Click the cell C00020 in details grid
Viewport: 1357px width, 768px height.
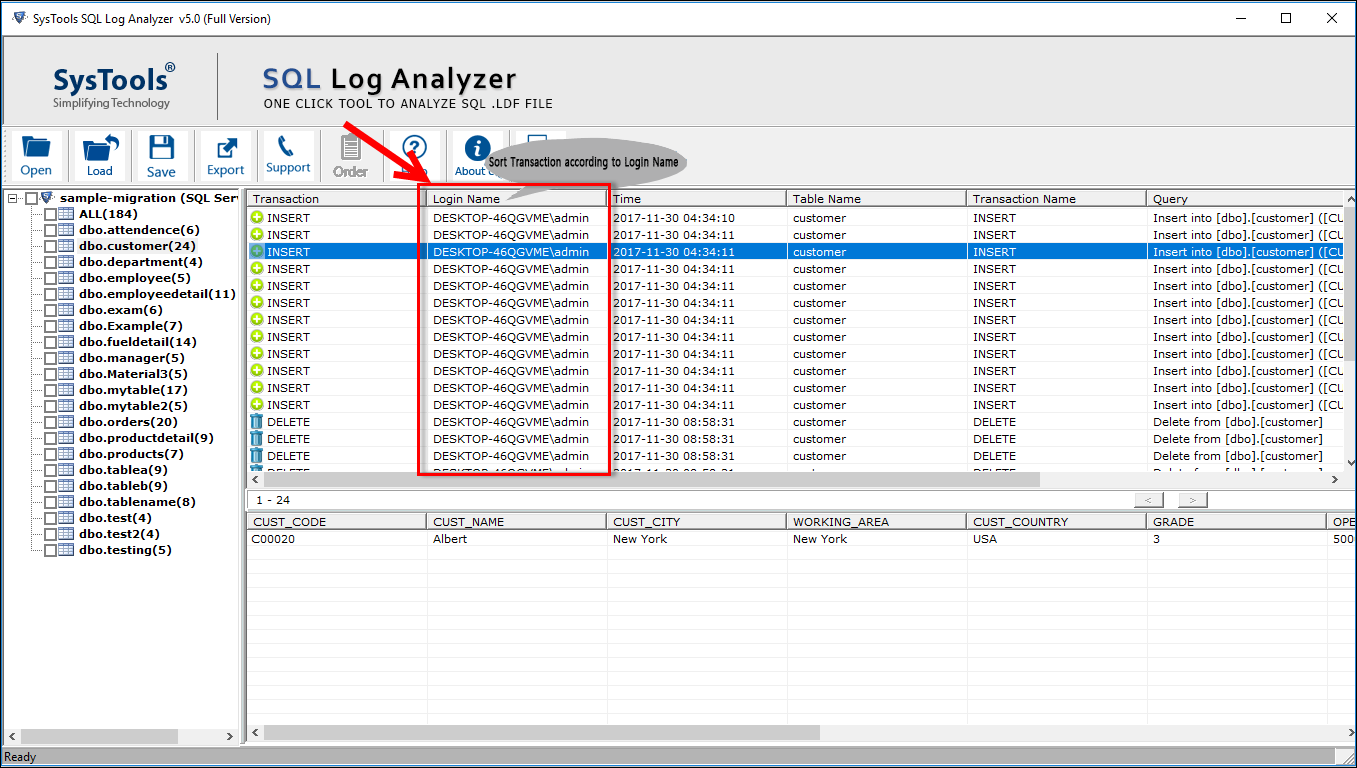[337, 539]
